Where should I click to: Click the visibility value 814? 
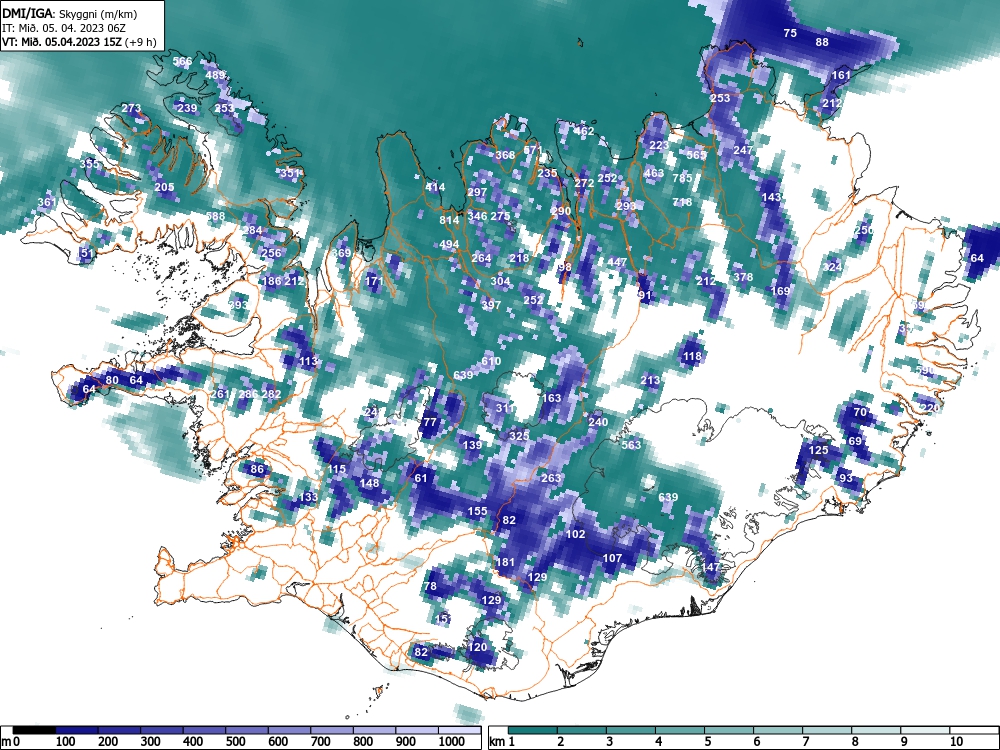pyautogui.click(x=449, y=221)
